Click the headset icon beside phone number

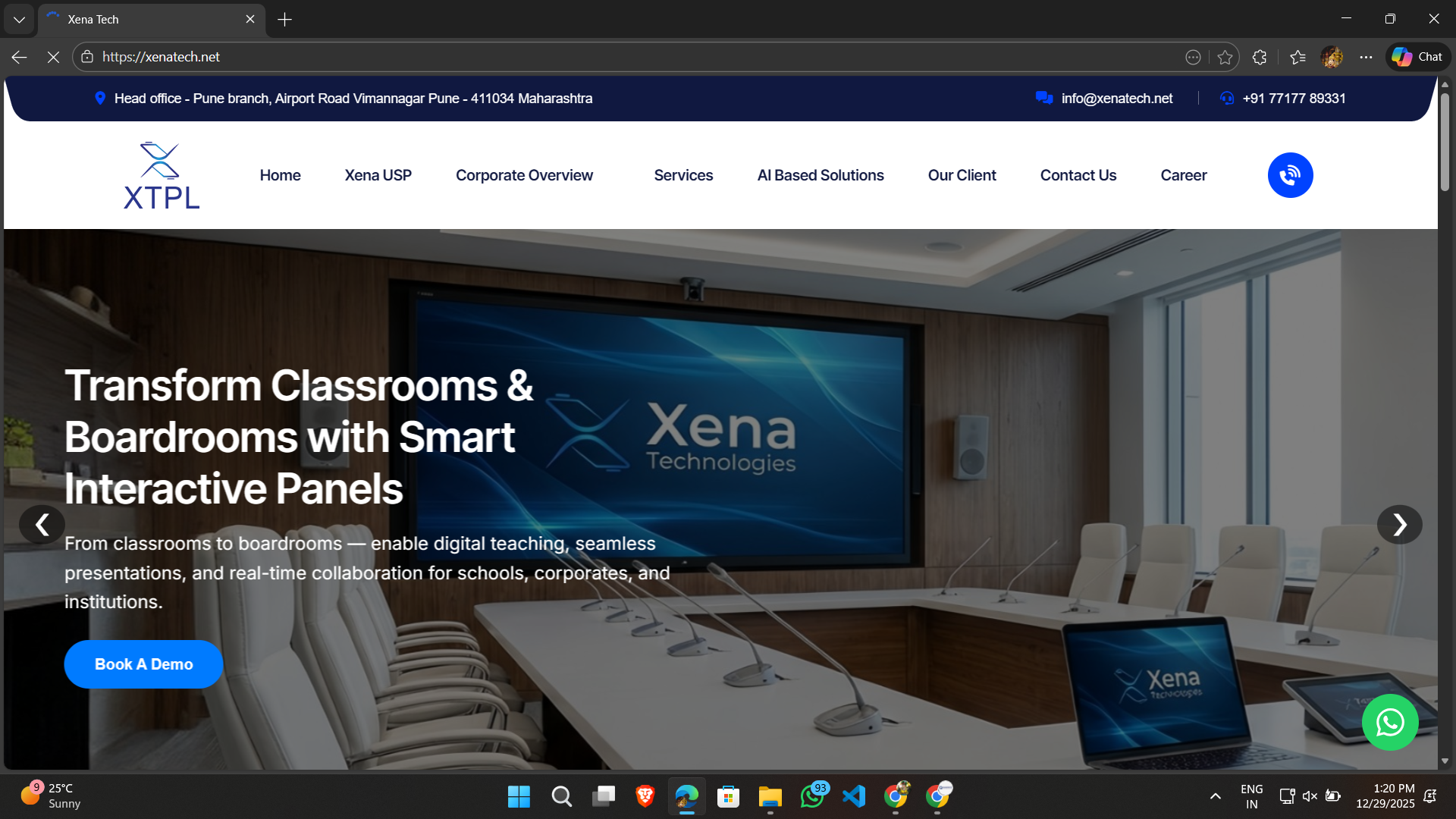pos(1227,98)
